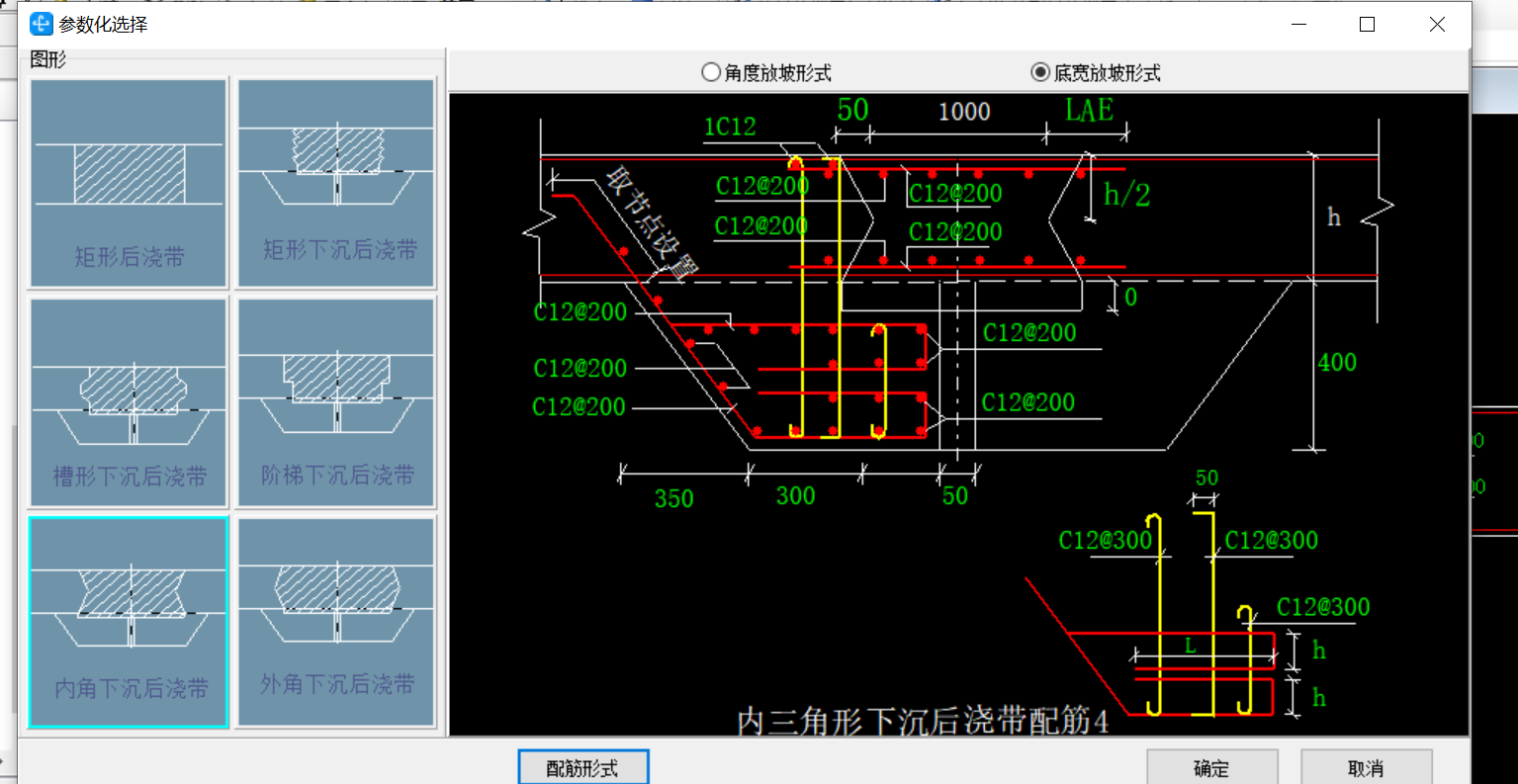Click the 0 offset dimension value
1518x784 pixels.
pos(1130,297)
